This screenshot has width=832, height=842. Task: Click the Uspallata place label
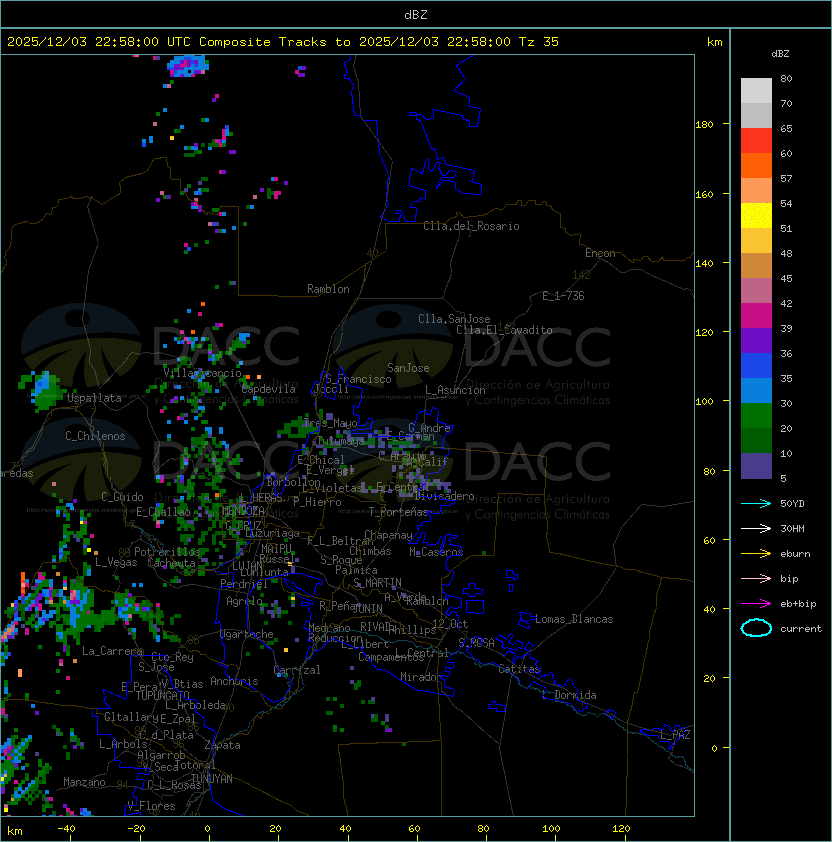(94, 398)
